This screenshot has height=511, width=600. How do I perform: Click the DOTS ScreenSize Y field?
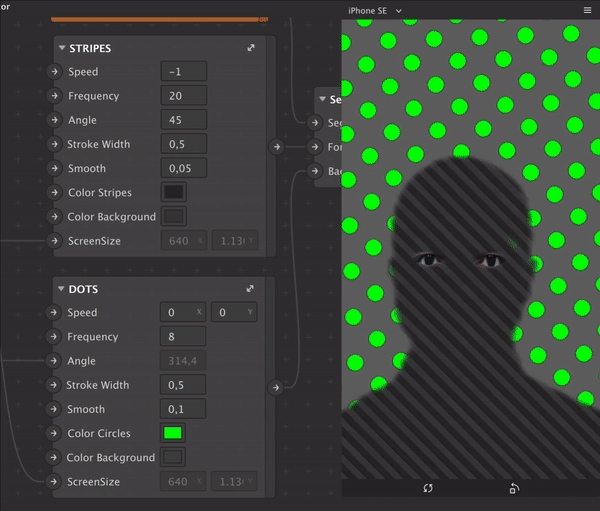tap(234, 482)
